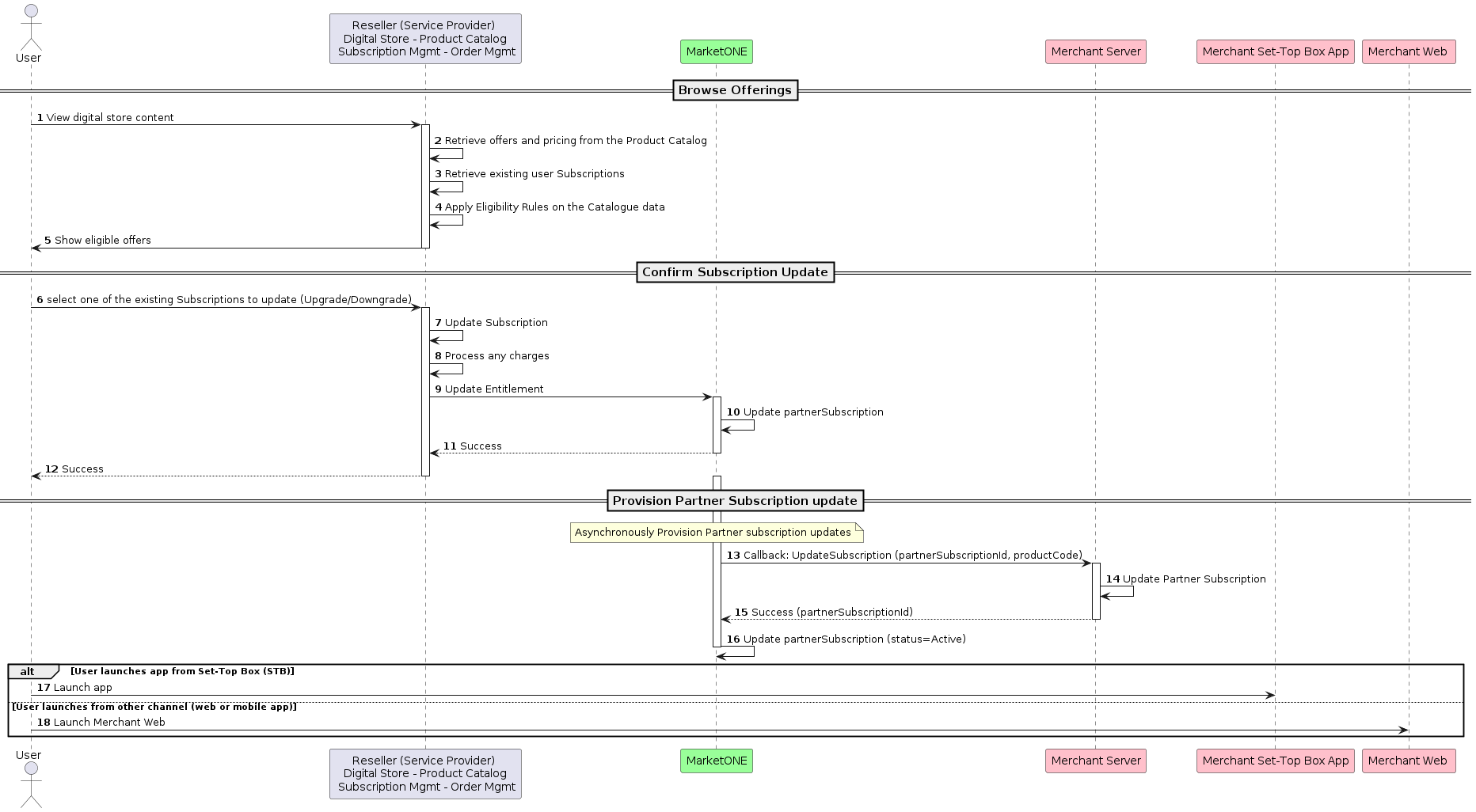The image size is (1476, 812).
Task: Click message 10 Update partnerSubscription
Action: pos(805,412)
